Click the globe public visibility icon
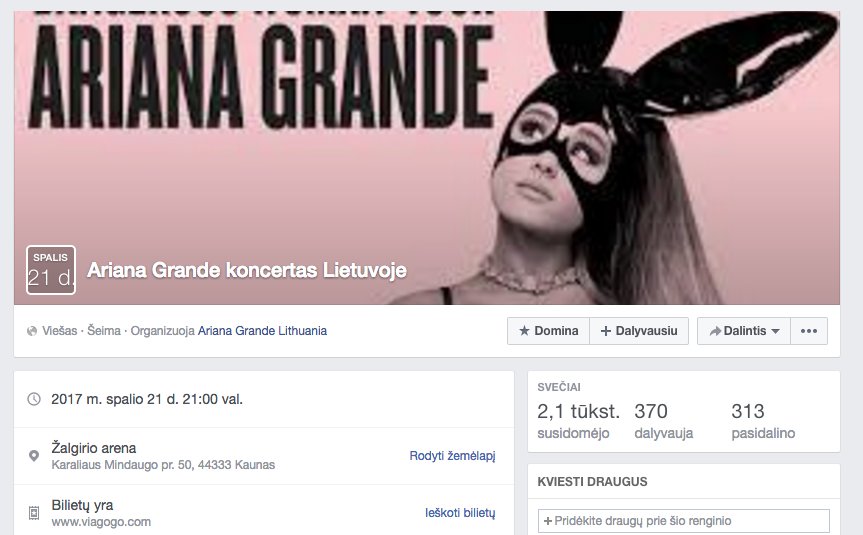 coord(32,331)
